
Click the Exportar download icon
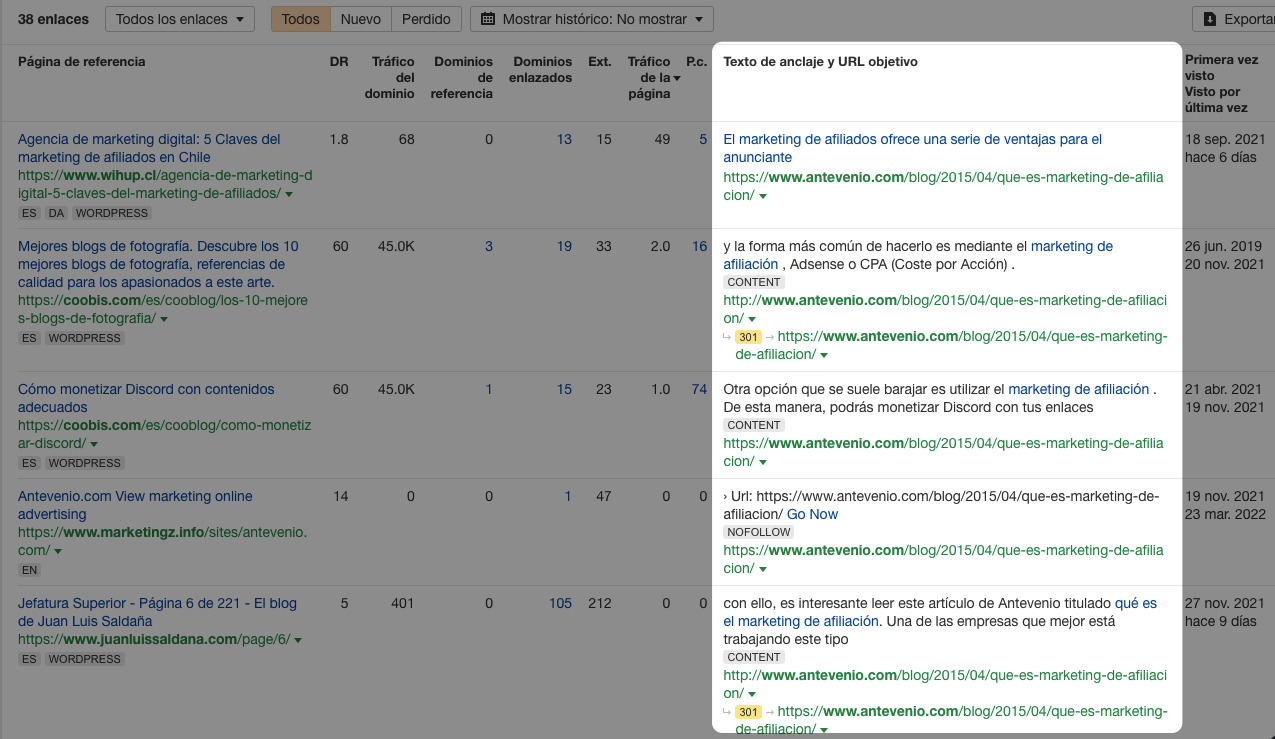click(1210, 19)
